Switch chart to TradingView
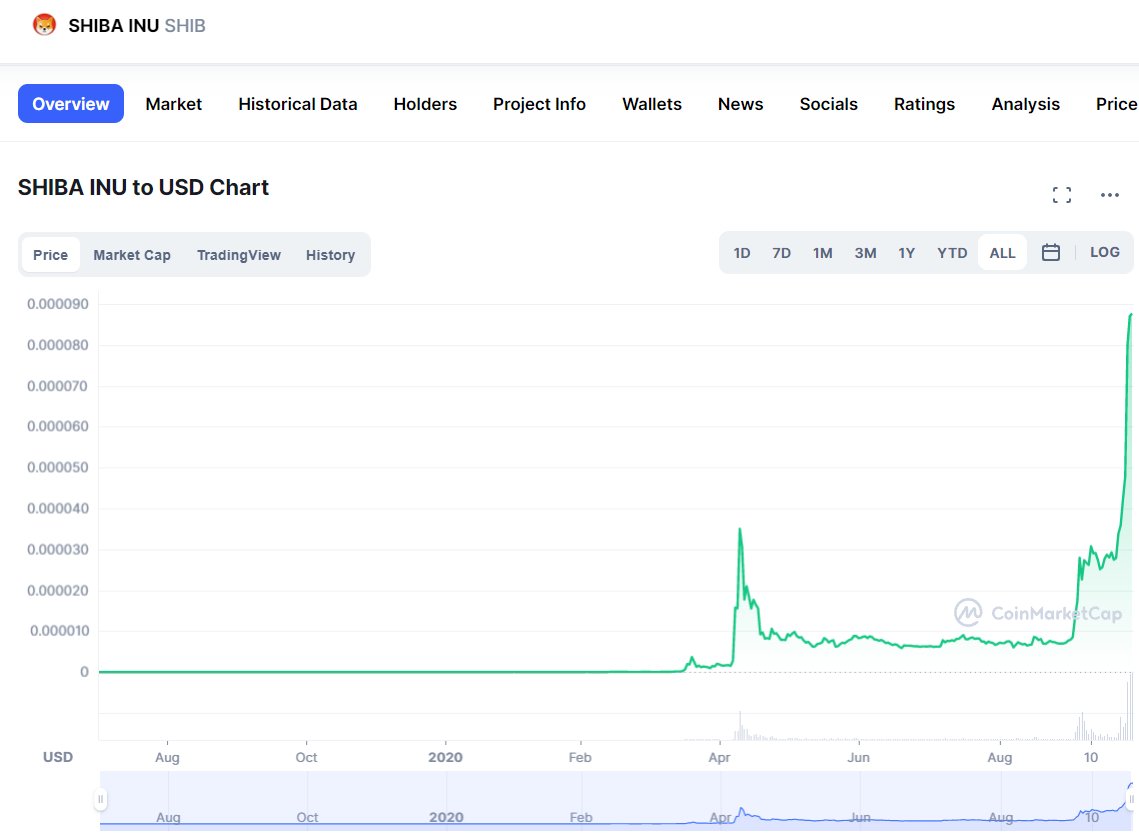This screenshot has width=1139, height=839. pos(238,255)
